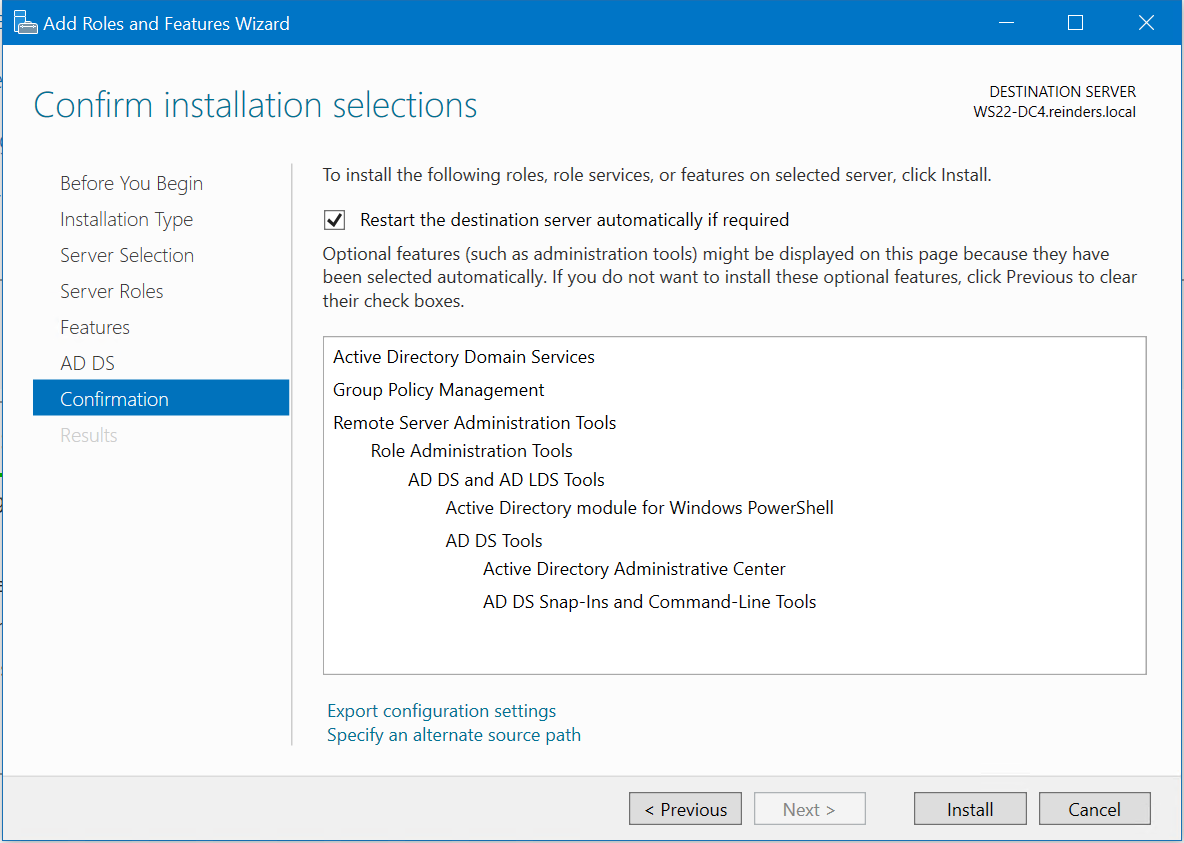Select Active Directory Domain Services in the list
Image resolution: width=1184 pixels, height=843 pixels.
coord(463,357)
